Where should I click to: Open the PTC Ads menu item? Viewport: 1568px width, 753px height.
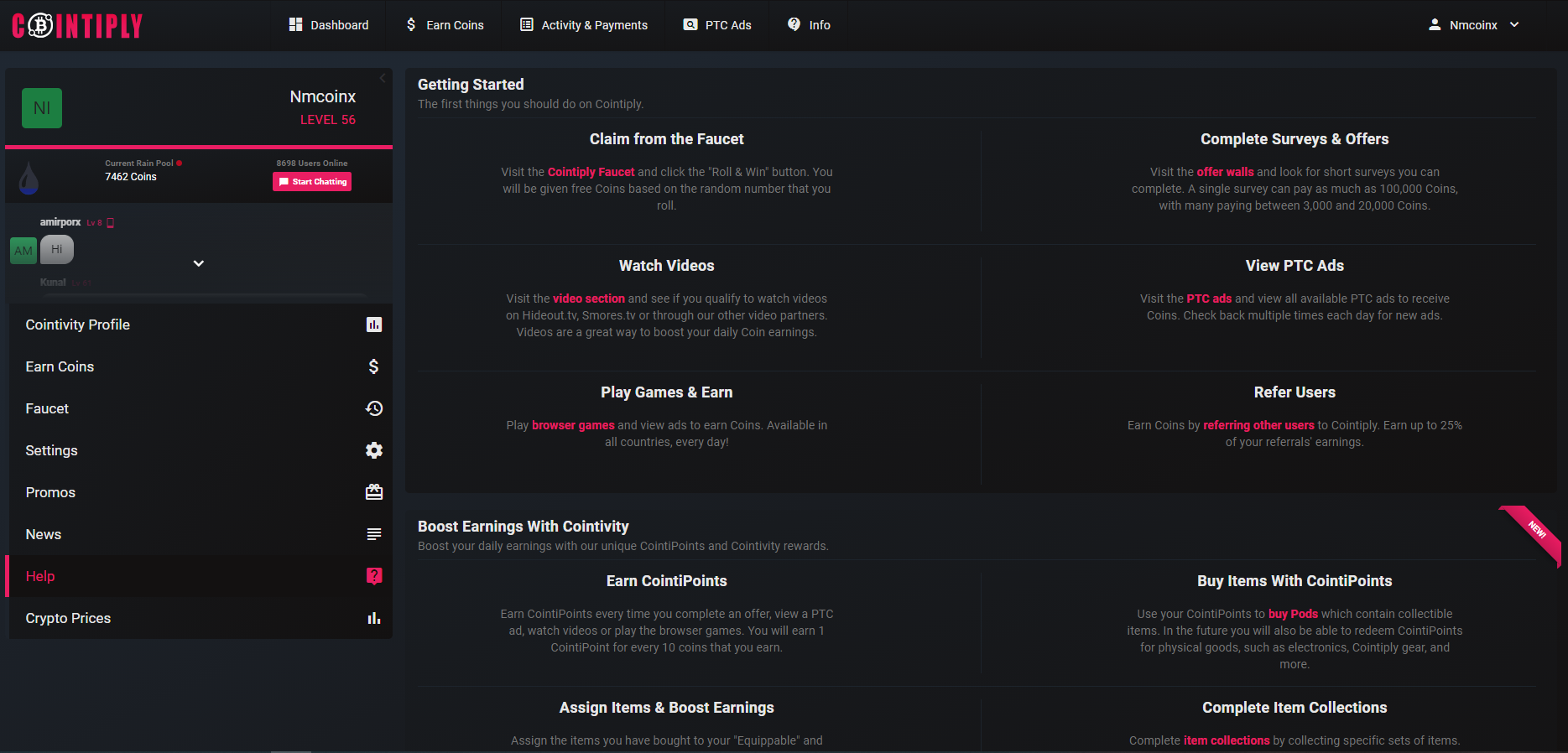point(717,25)
